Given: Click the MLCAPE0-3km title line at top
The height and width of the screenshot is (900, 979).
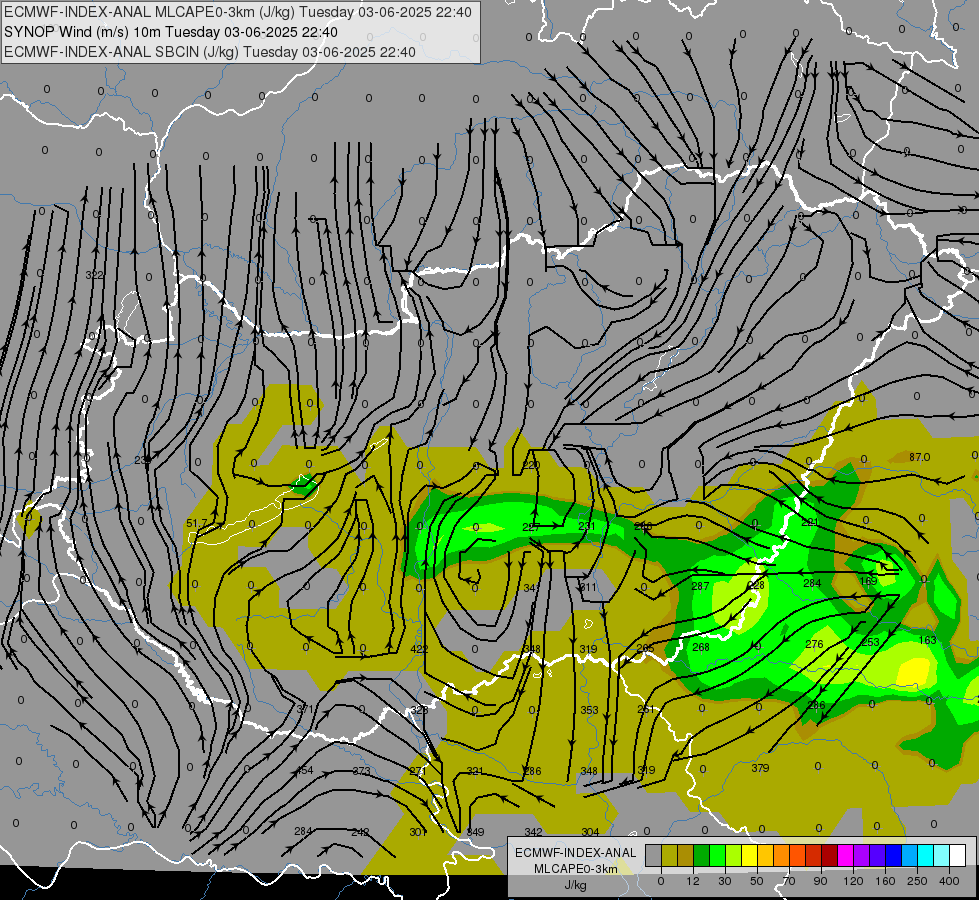Looking at the screenshot, I should (238, 12).
